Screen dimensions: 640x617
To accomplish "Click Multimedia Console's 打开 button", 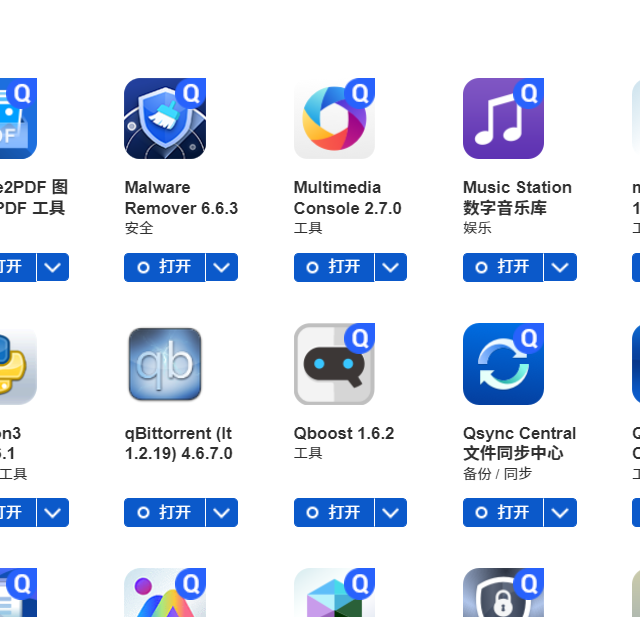I will (x=334, y=267).
